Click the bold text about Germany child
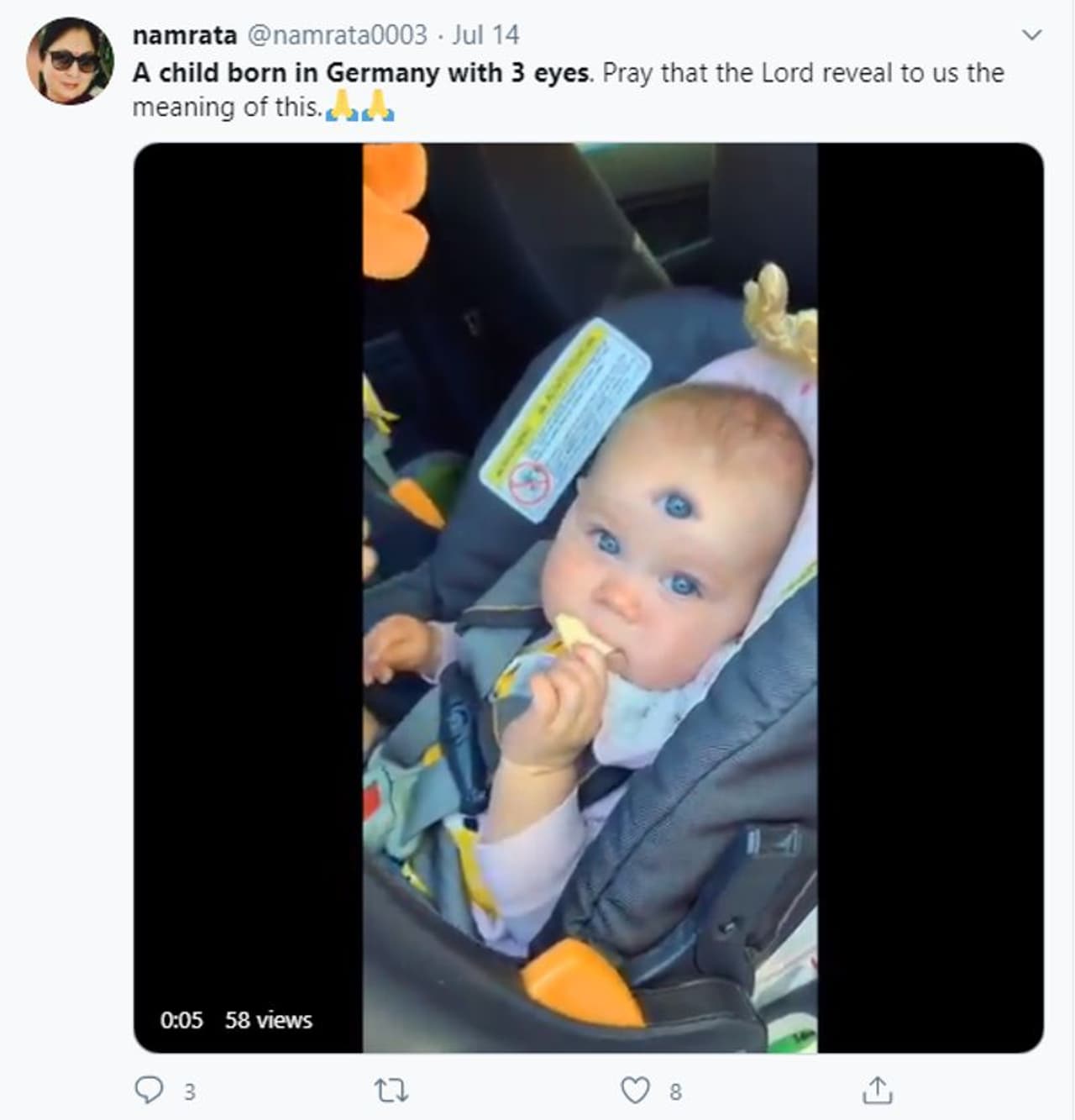 click(x=362, y=73)
